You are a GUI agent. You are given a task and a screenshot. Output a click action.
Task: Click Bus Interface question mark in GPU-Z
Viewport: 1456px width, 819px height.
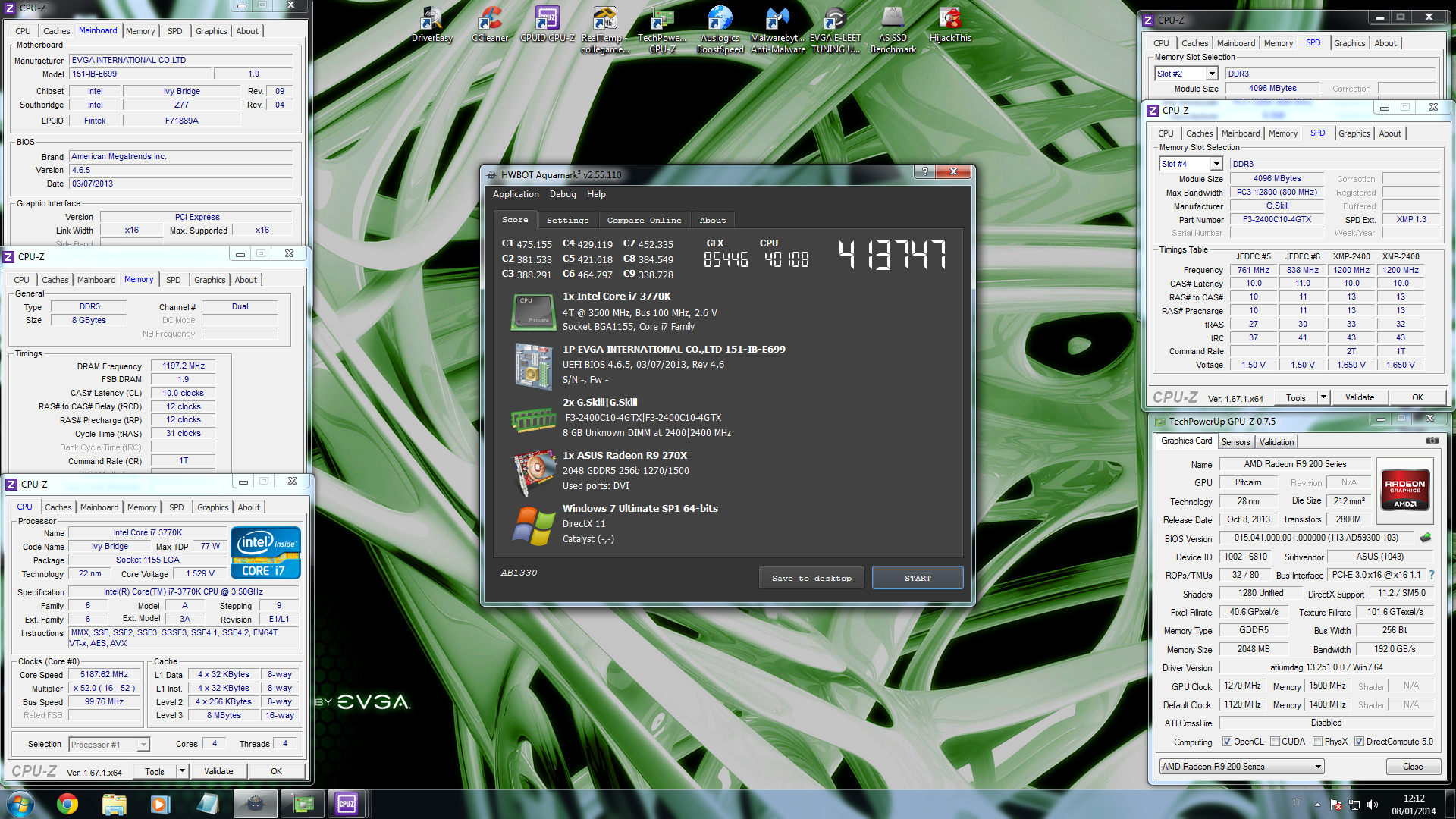tap(1432, 575)
